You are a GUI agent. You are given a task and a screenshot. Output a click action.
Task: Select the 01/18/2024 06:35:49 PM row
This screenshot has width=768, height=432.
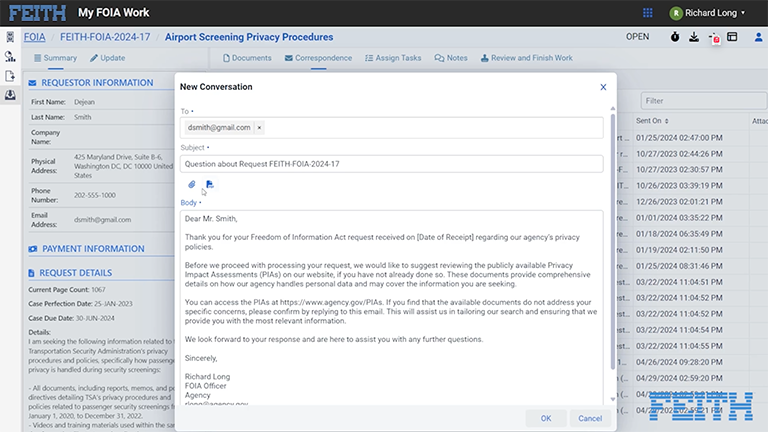click(679, 234)
